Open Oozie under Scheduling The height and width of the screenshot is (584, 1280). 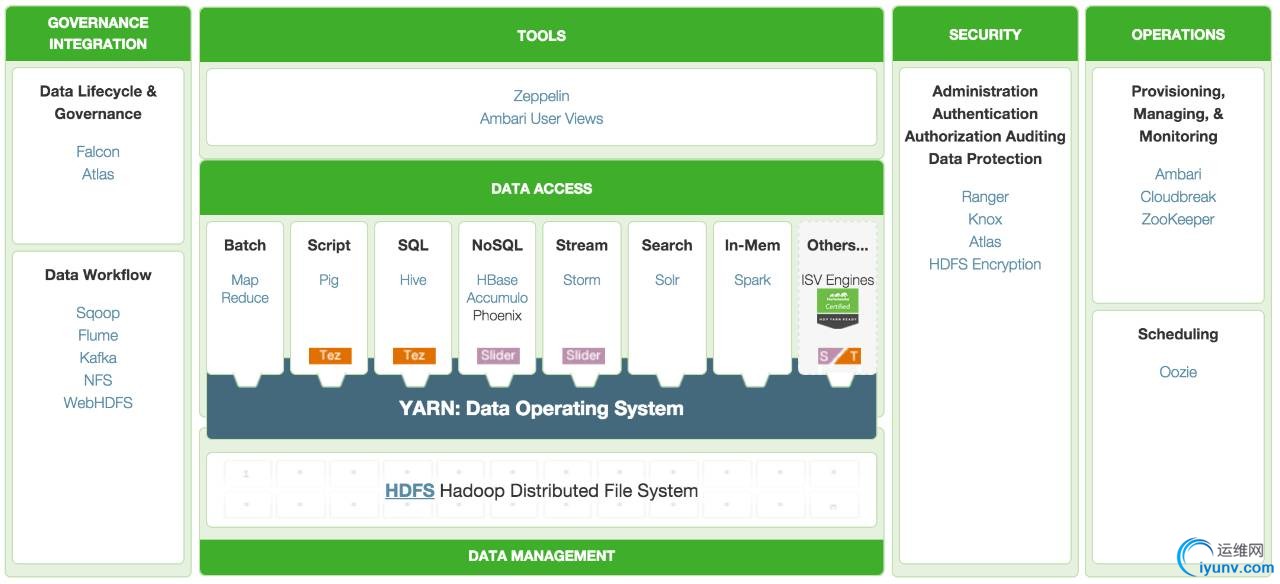pyautogui.click(x=1178, y=372)
